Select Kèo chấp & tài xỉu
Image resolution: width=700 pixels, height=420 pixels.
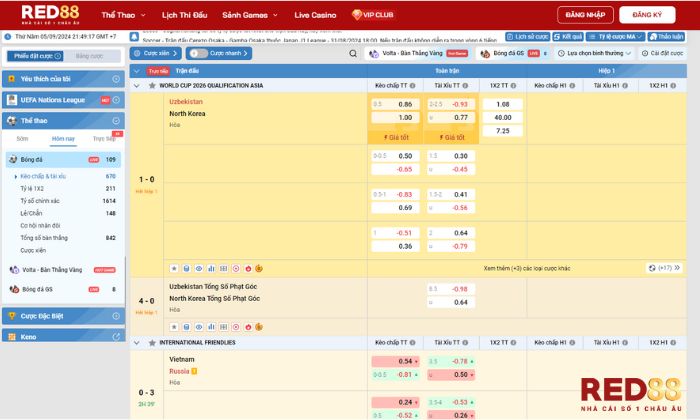(x=43, y=176)
